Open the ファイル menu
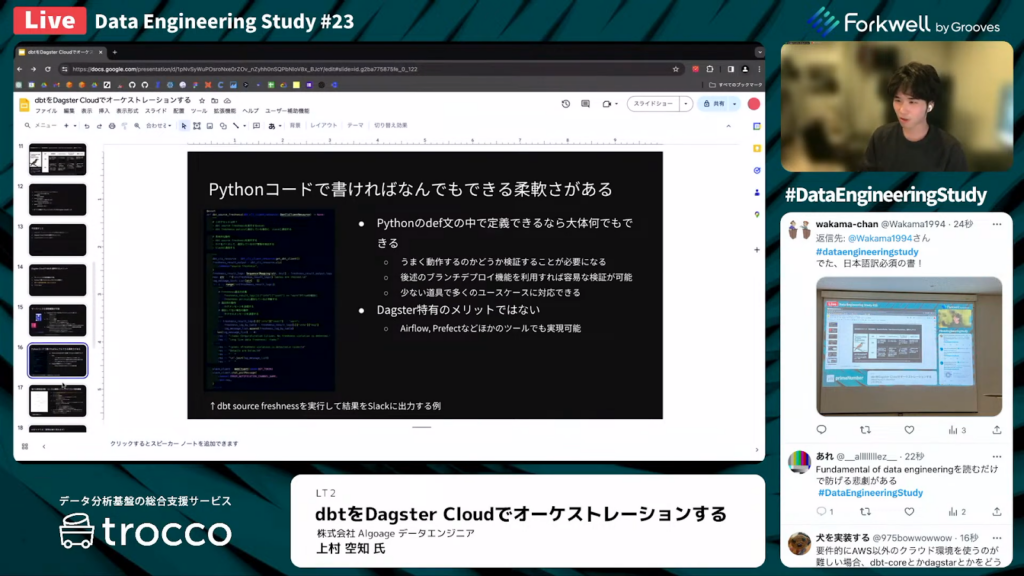The image size is (1024, 576). (46, 111)
